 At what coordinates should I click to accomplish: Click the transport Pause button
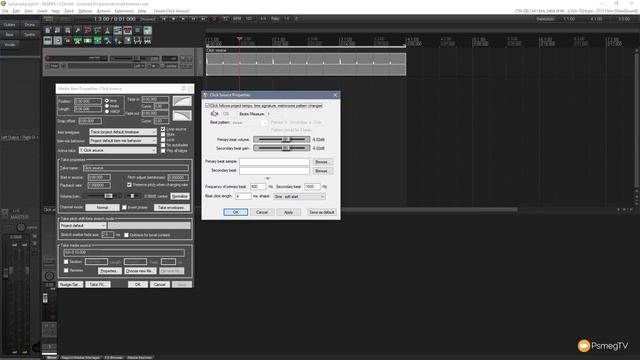pos(193,19)
